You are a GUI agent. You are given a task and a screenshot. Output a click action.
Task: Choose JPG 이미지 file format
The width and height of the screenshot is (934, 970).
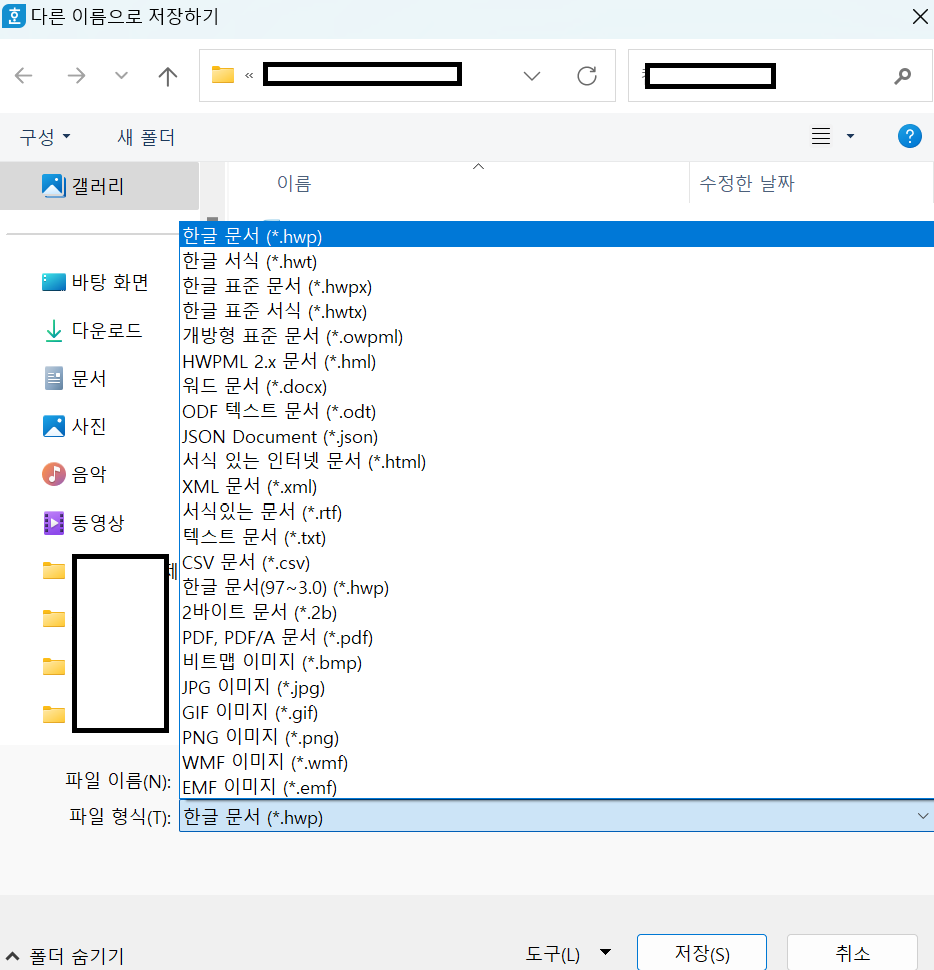tap(253, 687)
